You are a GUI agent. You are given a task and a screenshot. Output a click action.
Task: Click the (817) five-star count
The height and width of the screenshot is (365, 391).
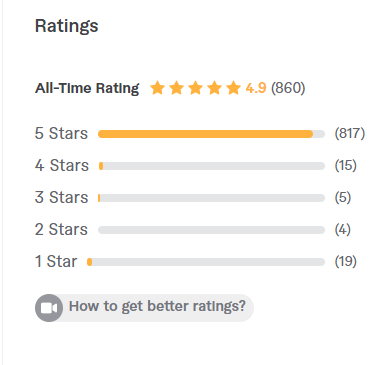350,133
